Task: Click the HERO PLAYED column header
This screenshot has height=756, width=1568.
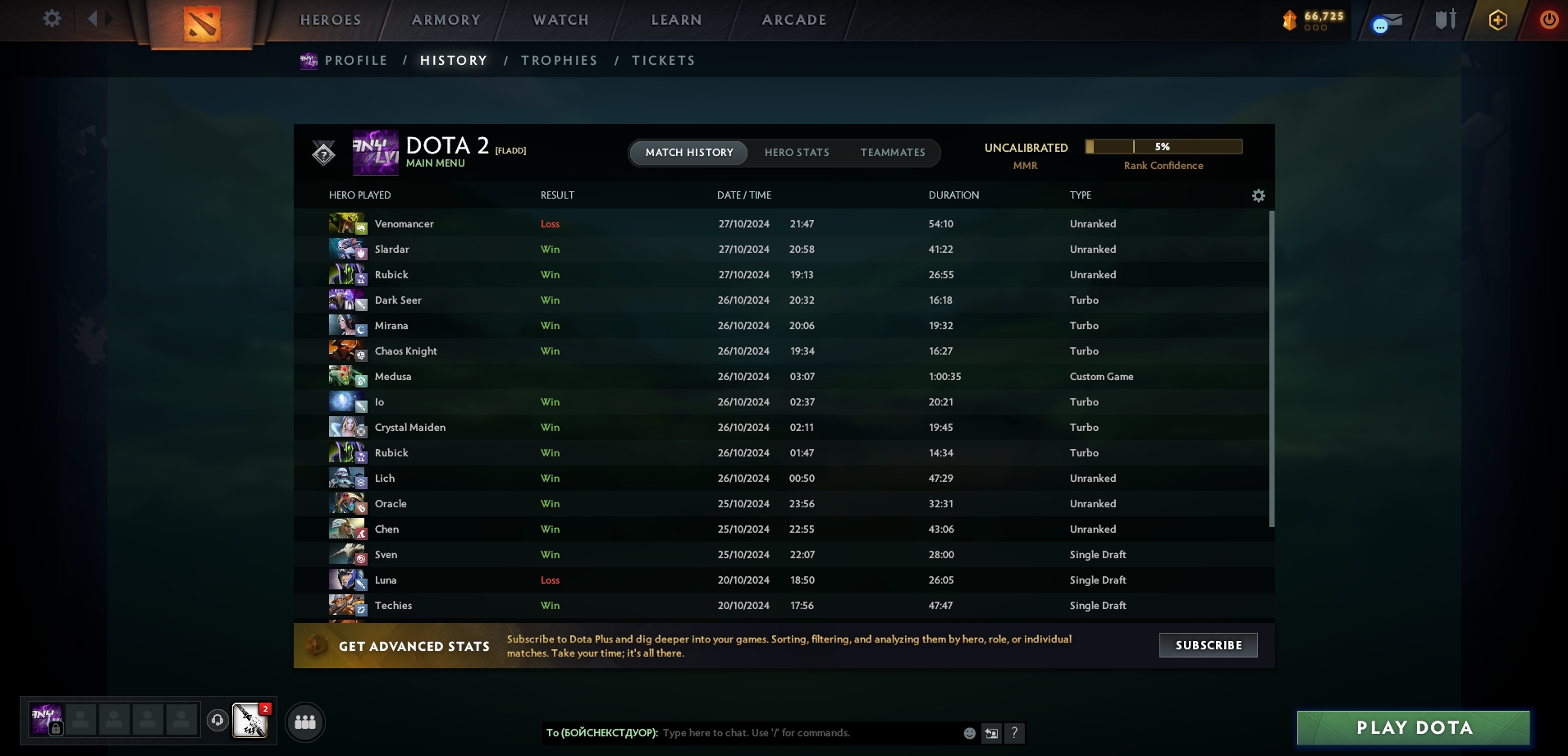Action: coord(359,195)
